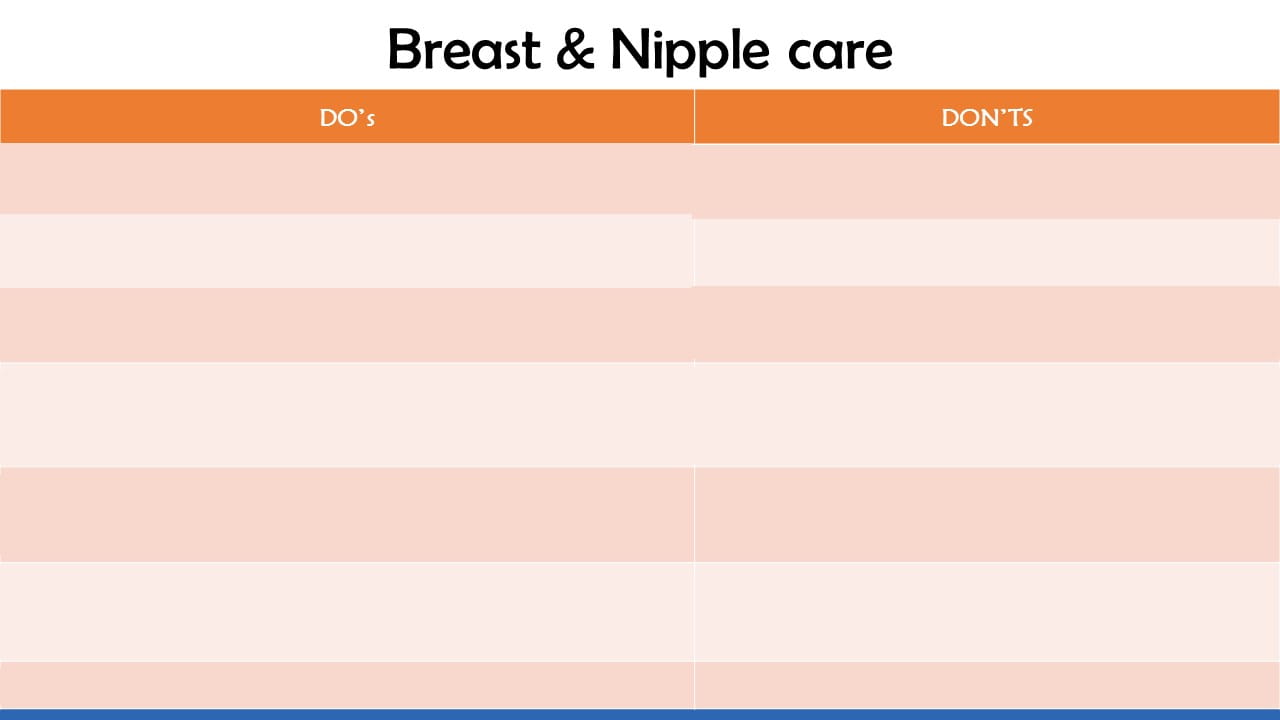Screen dimensions: 1280x720
Task: Click the fourth row cell in DO's column
Action: [347, 414]
